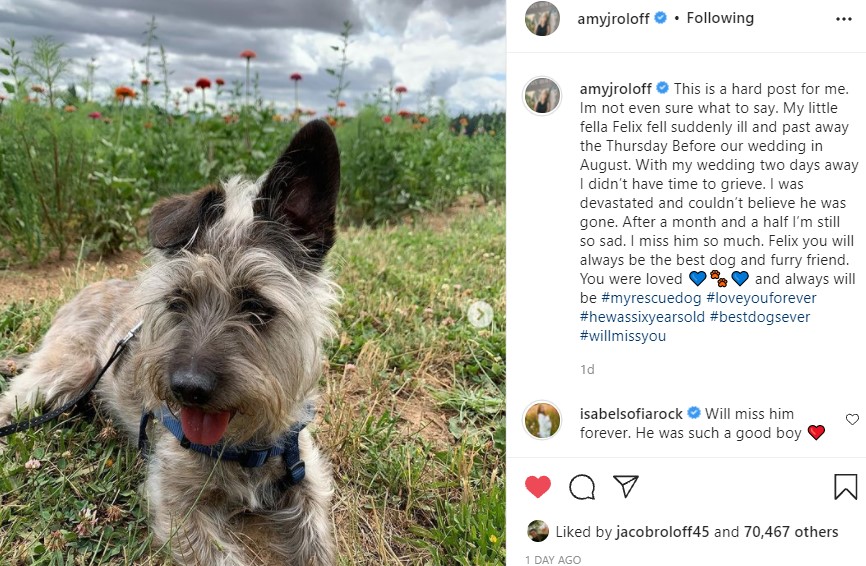Open #loveyouforever hashtag

point(761,298)
